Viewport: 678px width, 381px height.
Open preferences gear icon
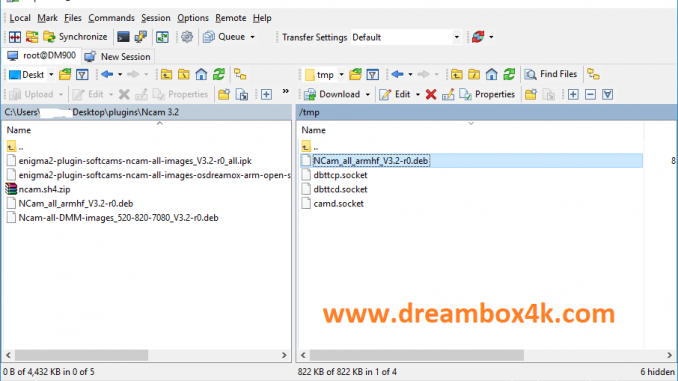coord(187,37)
